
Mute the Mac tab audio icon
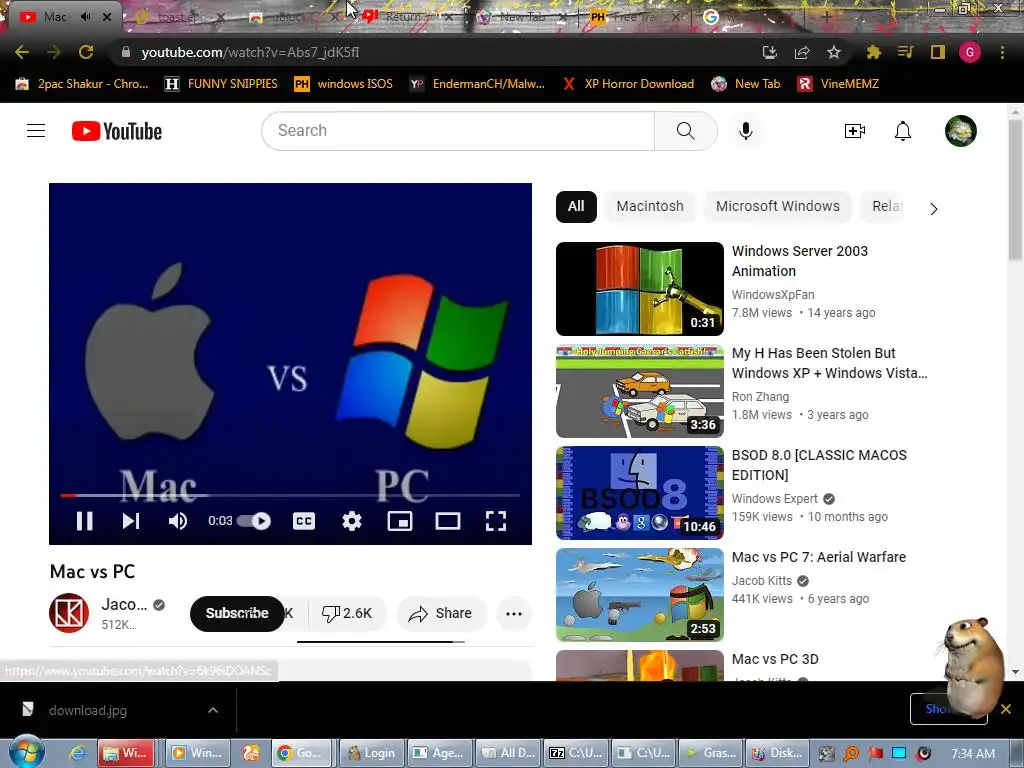click(x=85, y=16)
